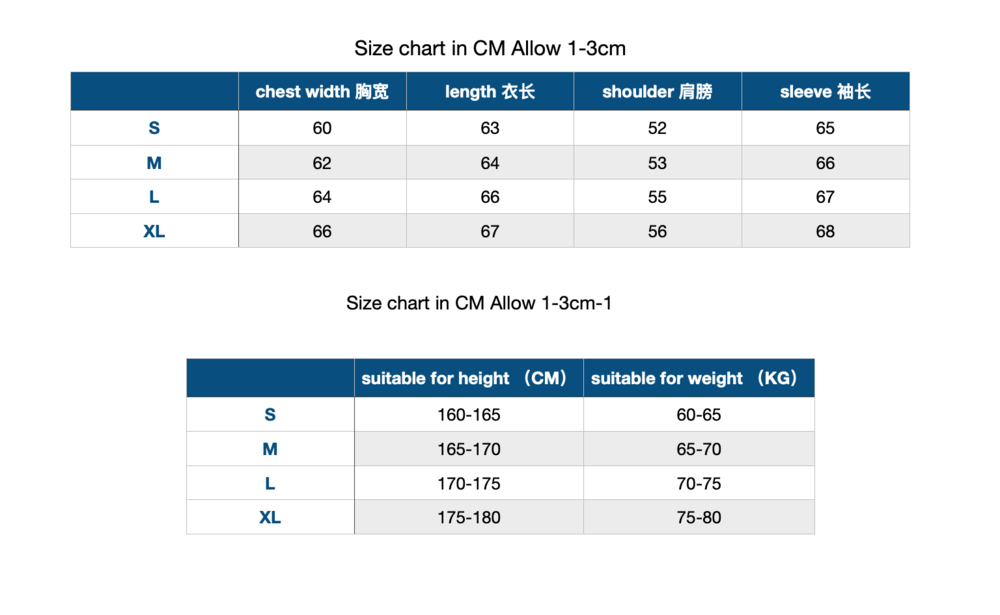Select the weight range 65-70 cell

point(698,449)
